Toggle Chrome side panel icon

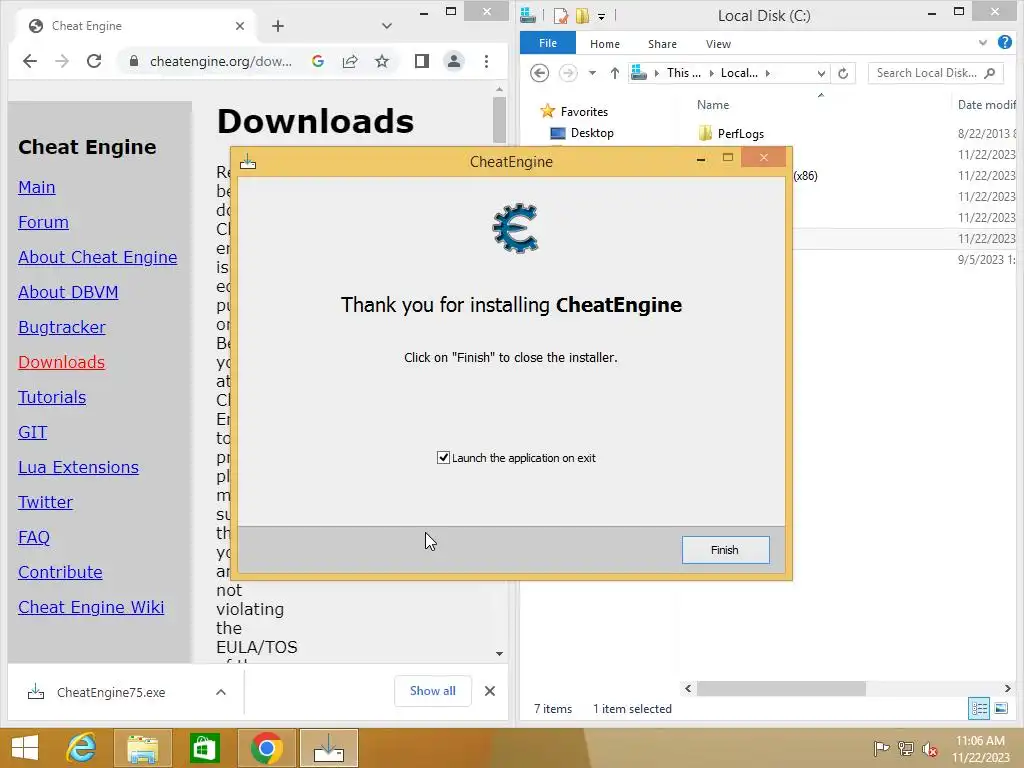[422, 61]
